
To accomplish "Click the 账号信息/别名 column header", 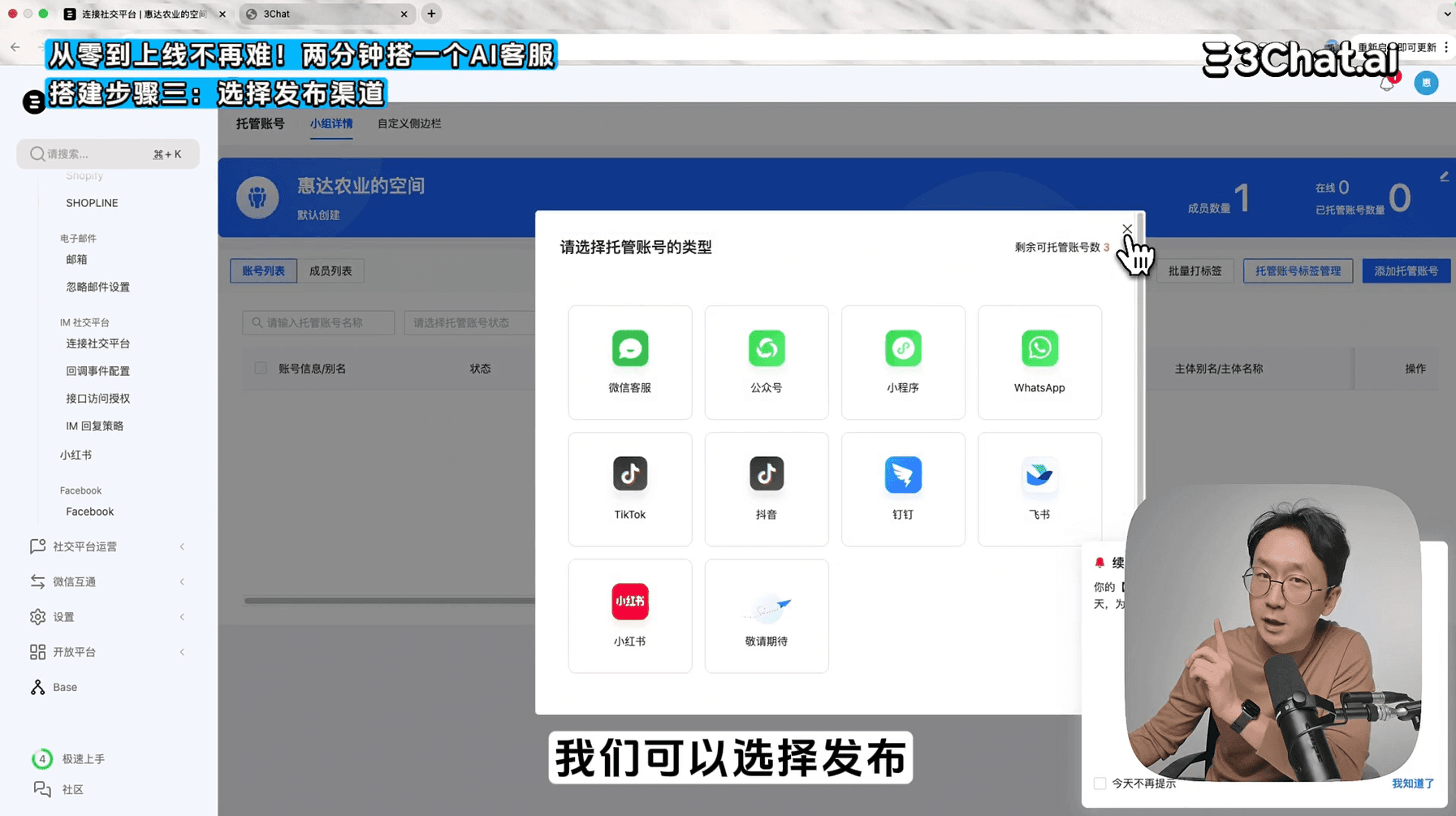I will coord(312,369).
